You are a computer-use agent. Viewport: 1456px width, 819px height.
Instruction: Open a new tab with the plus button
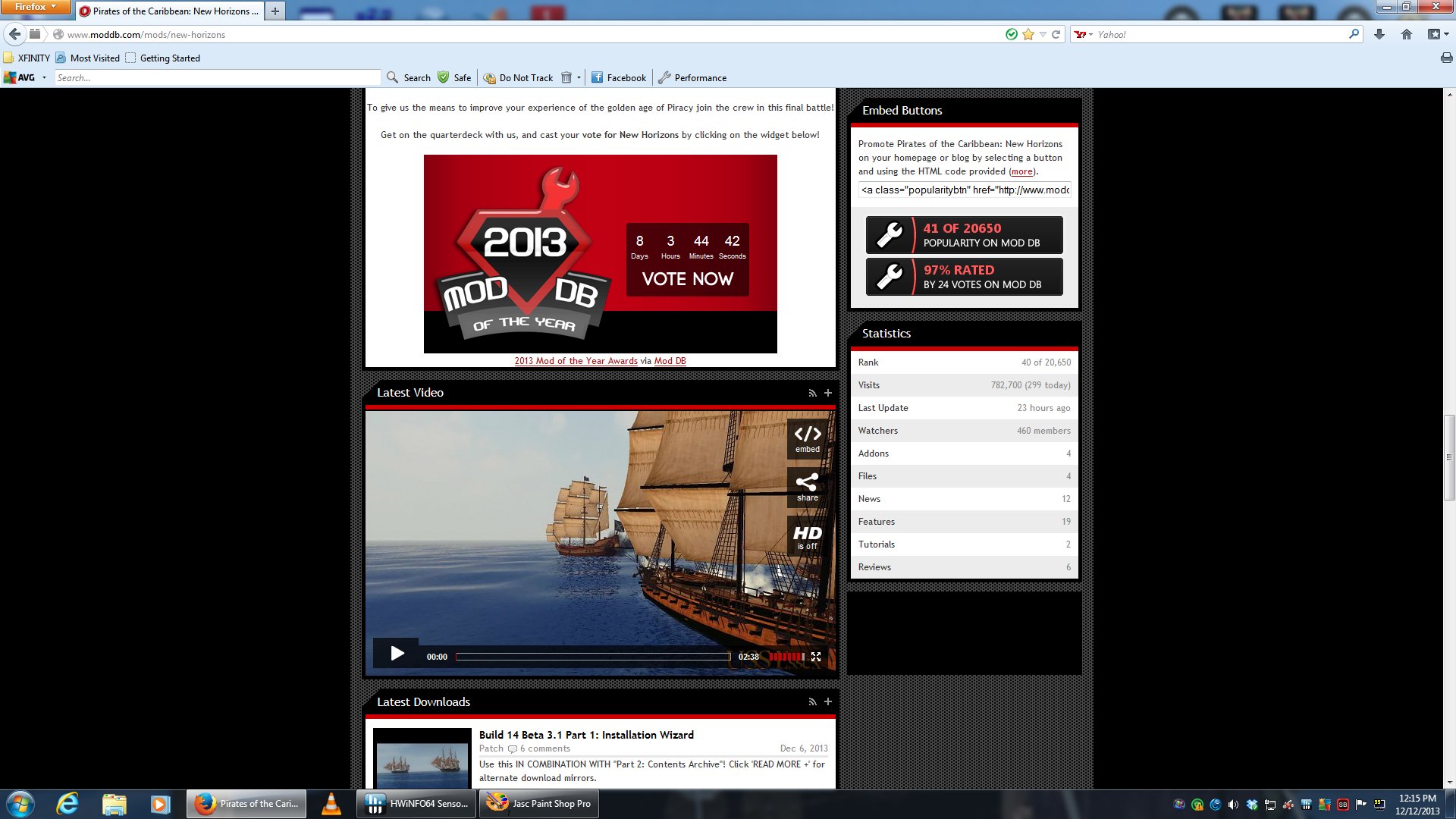[275, 11]
